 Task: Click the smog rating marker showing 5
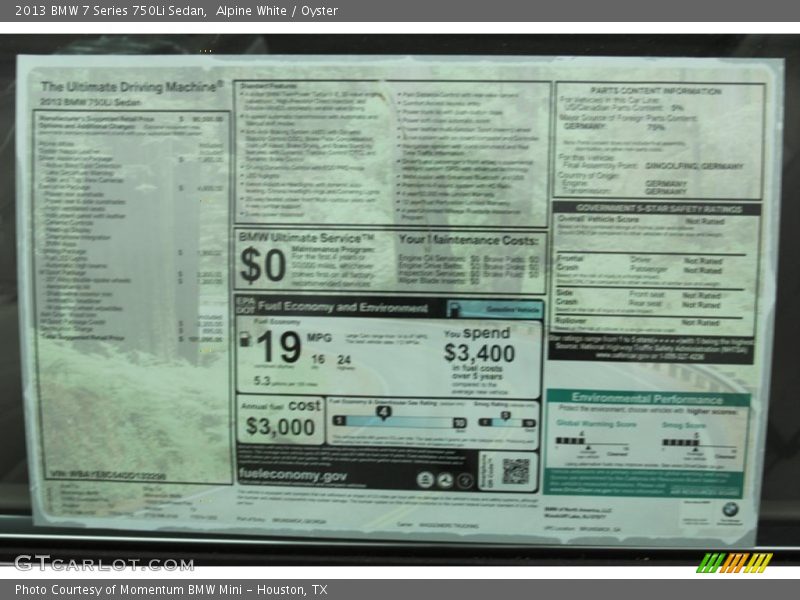point(505,415)
